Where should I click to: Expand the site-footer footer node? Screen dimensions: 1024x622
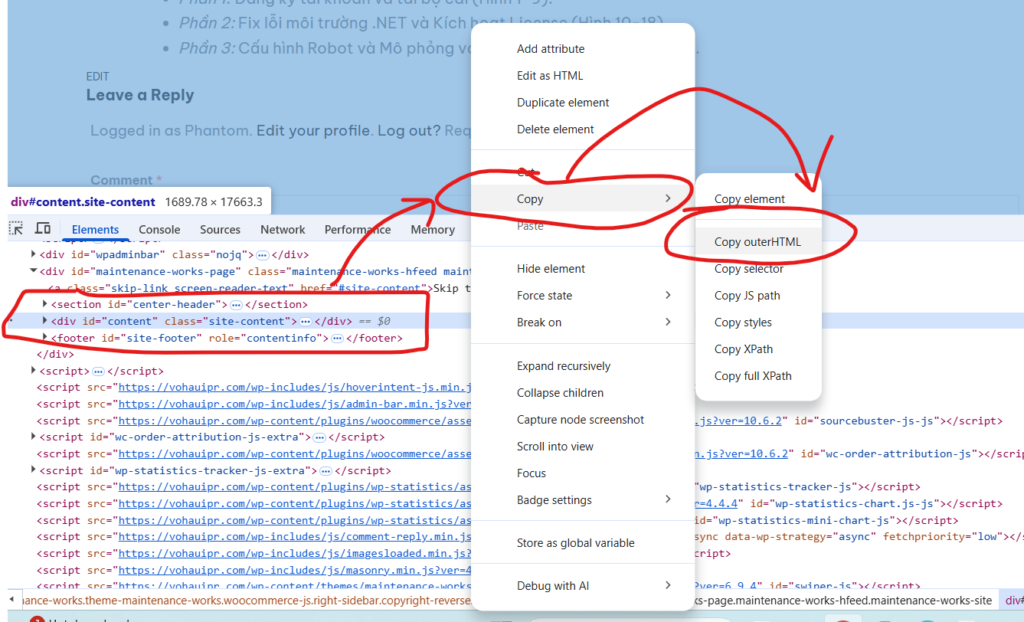44,339
